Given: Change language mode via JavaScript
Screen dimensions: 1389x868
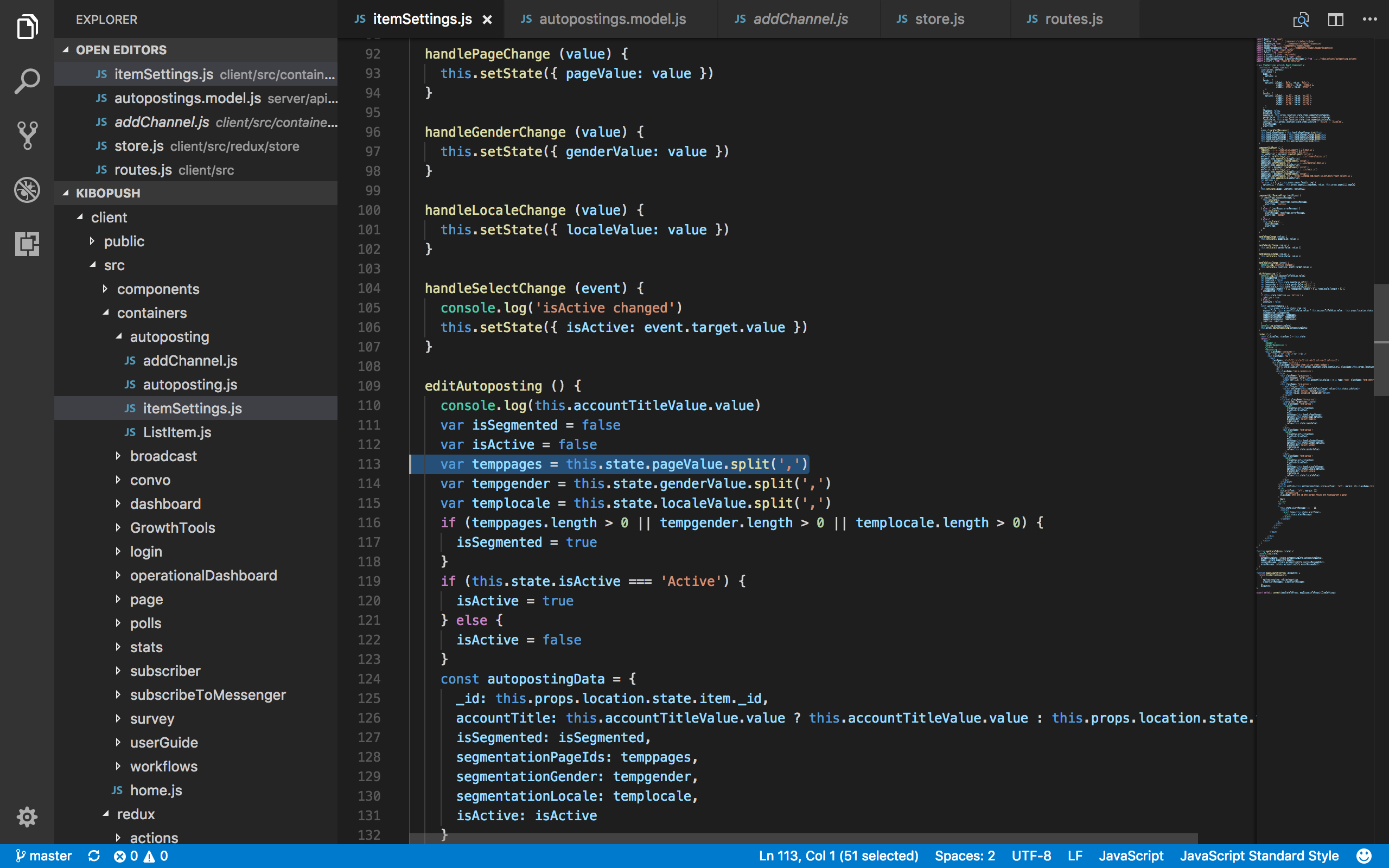Looking at the screenshot, I should pos(1131,856).
